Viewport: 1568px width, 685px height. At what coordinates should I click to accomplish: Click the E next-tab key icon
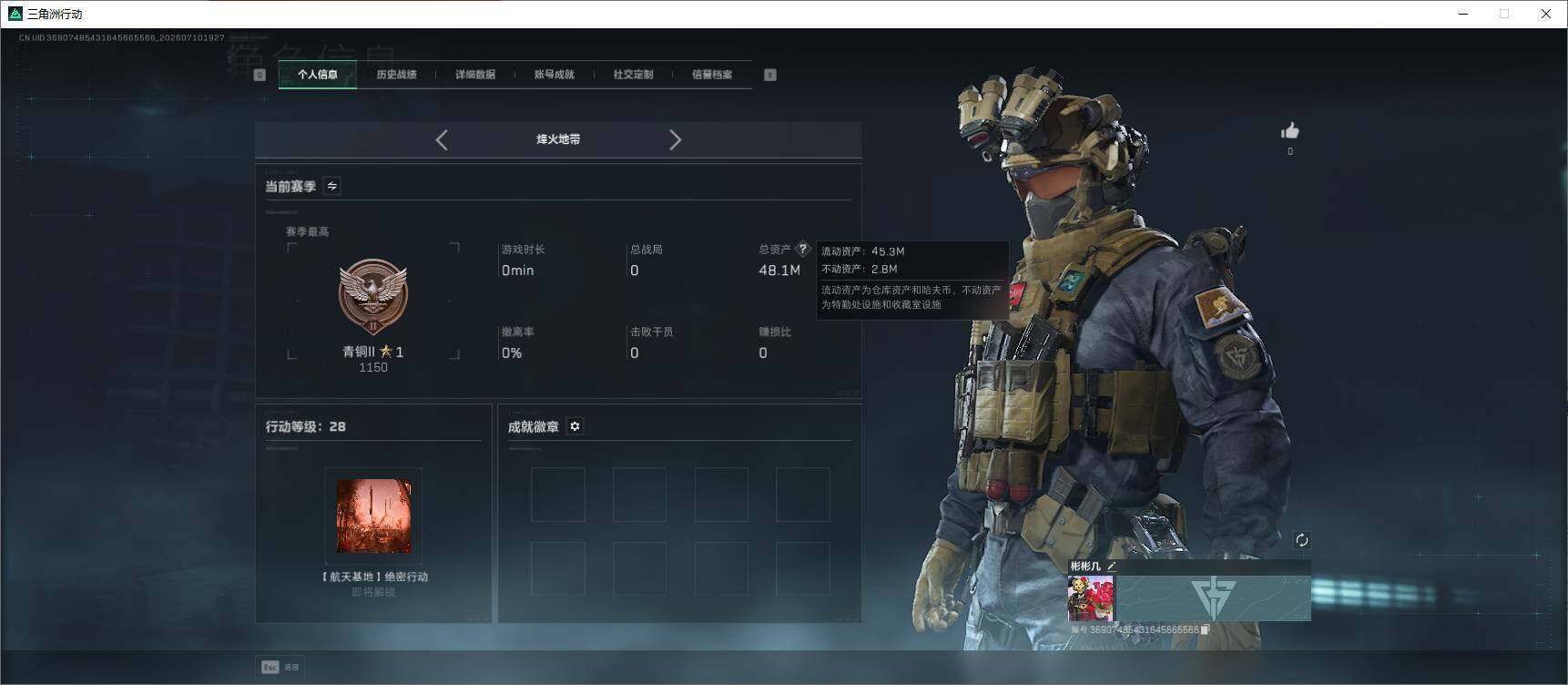[x=770, y=75]
